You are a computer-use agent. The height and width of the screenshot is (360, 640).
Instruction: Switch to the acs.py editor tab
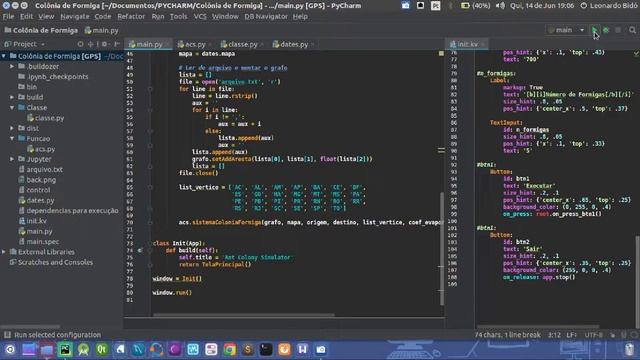(x=194, y=44)
